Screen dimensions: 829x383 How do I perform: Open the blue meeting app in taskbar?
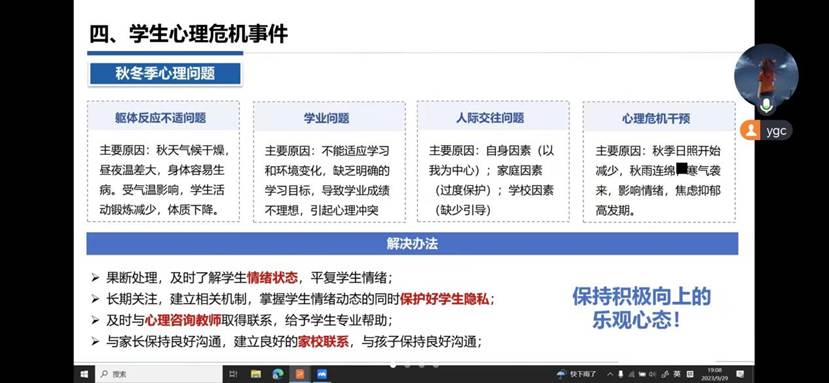[322, 374]
